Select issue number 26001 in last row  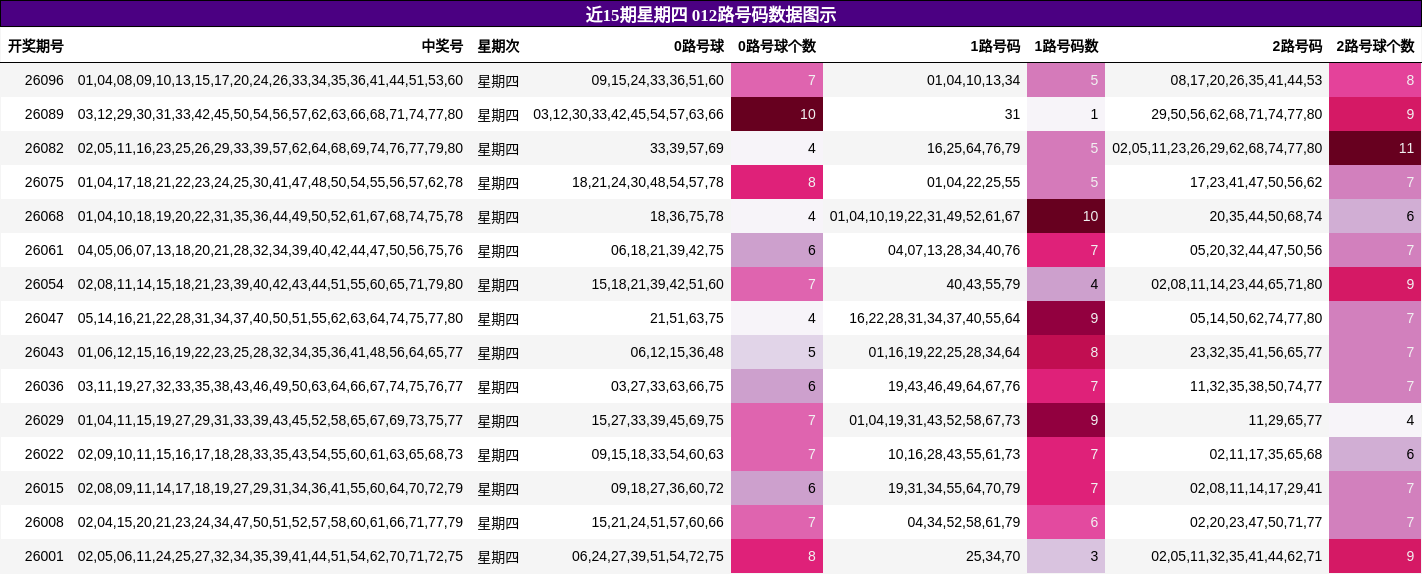44,556
